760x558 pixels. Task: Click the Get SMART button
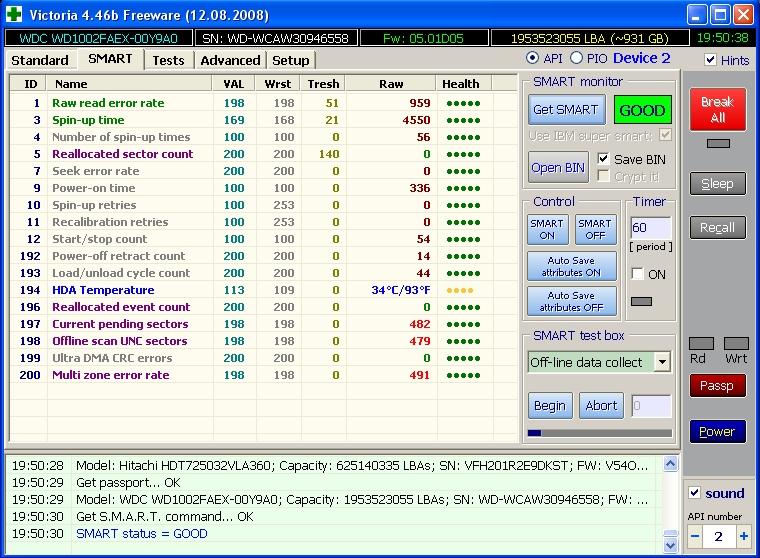coord(565,110)
